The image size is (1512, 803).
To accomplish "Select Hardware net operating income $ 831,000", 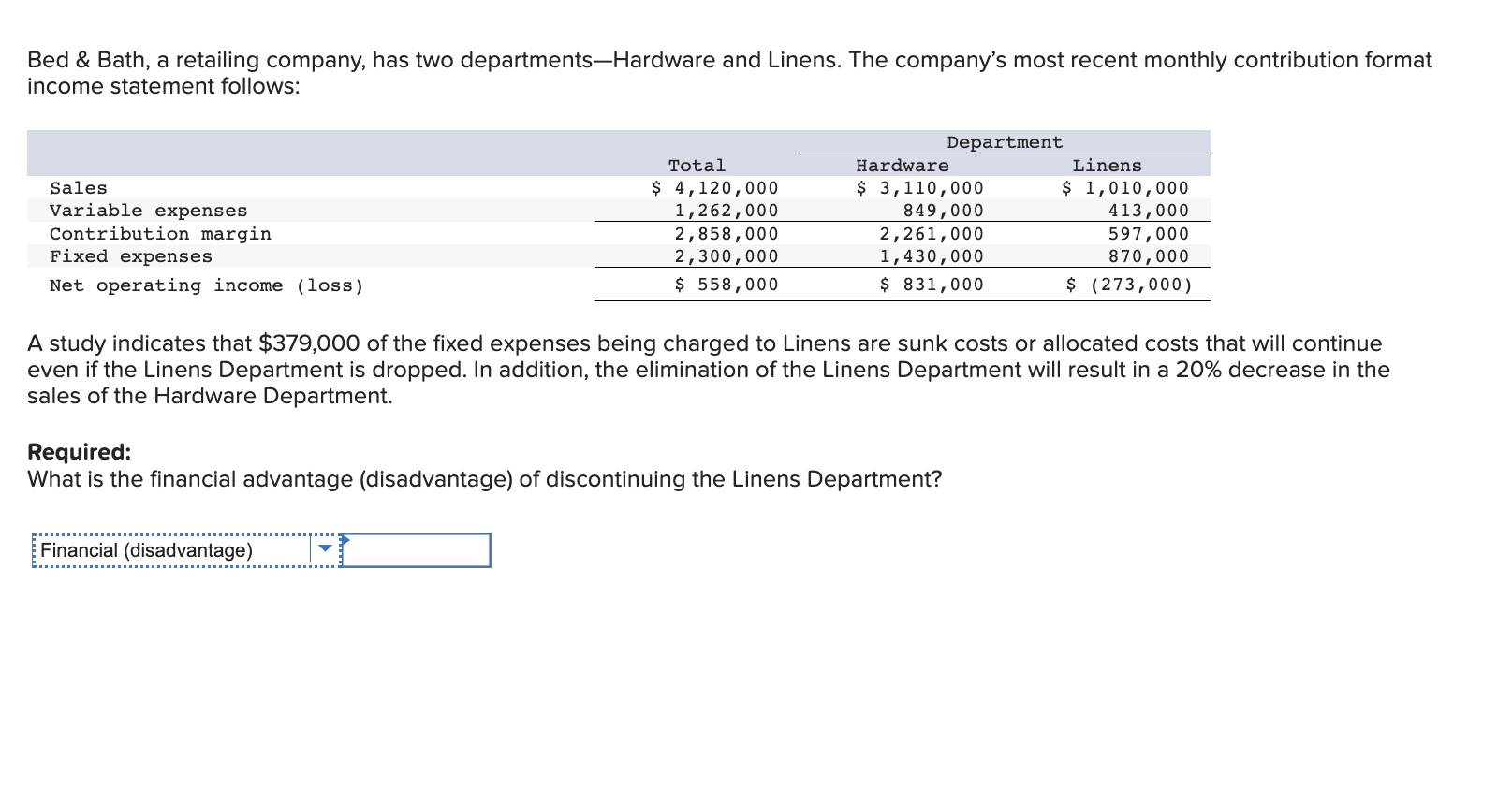I will pyautogui.click(x=932, y=285).
